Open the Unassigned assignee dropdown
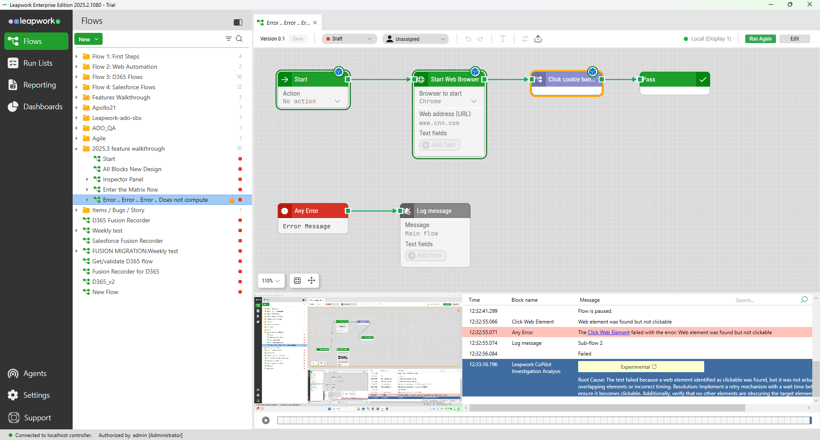Image resolution: width=820 pixels, height=440 pixels. point(416,39)
